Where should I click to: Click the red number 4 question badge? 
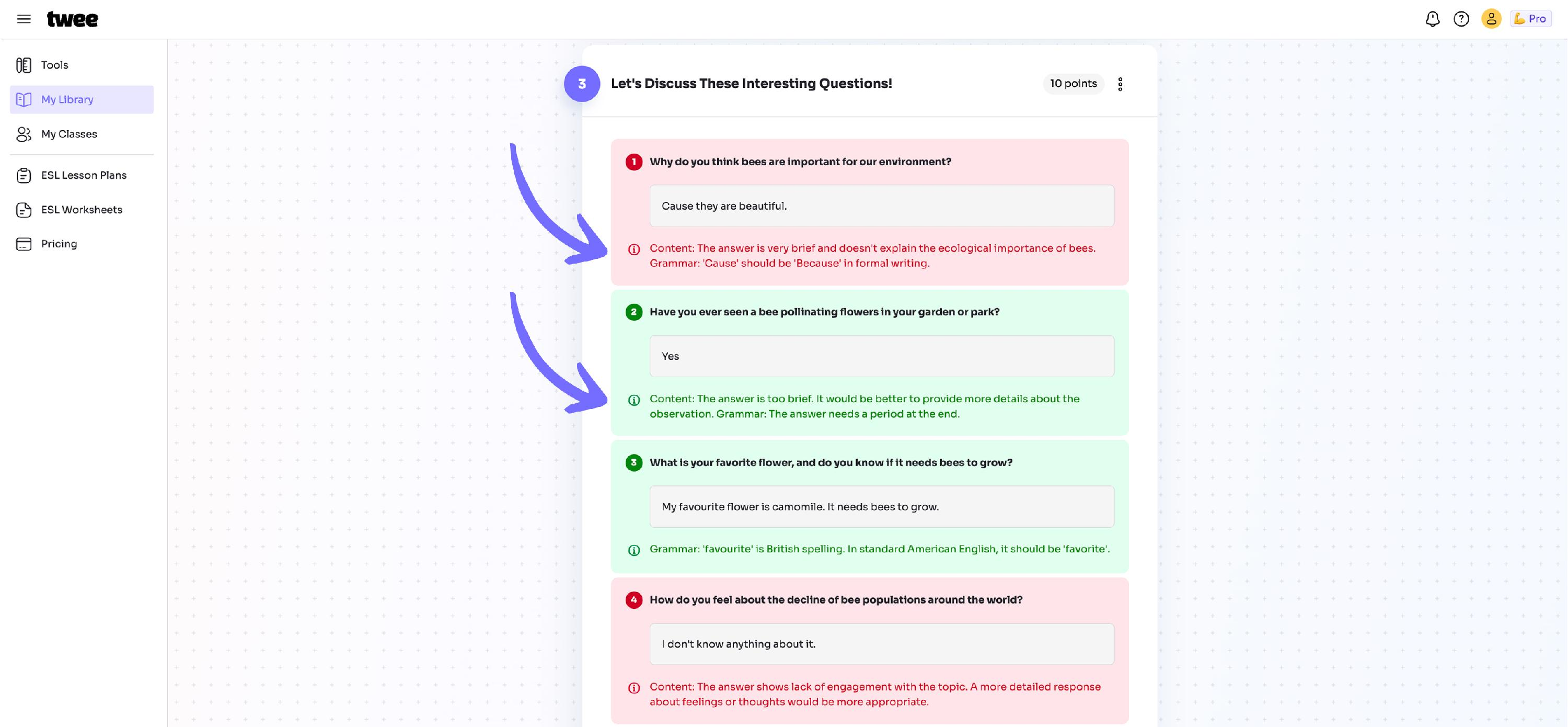pyautogui.click(x=633, y=600)
